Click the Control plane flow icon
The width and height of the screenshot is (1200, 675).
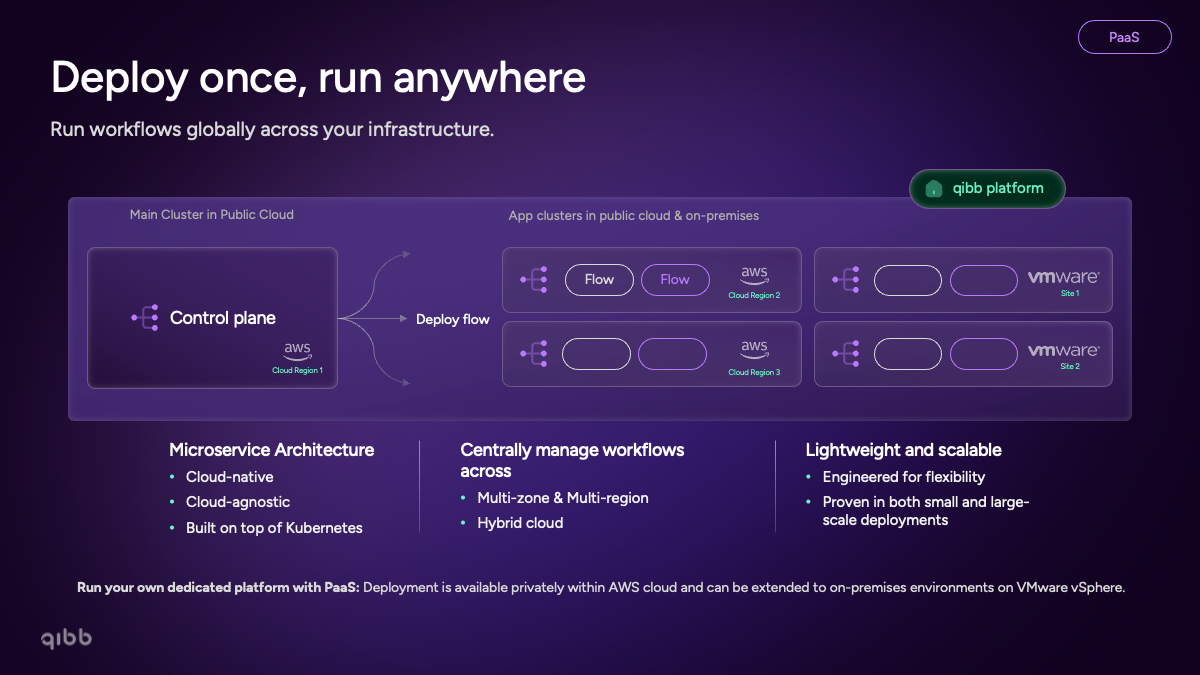click(x=145, y=318)
